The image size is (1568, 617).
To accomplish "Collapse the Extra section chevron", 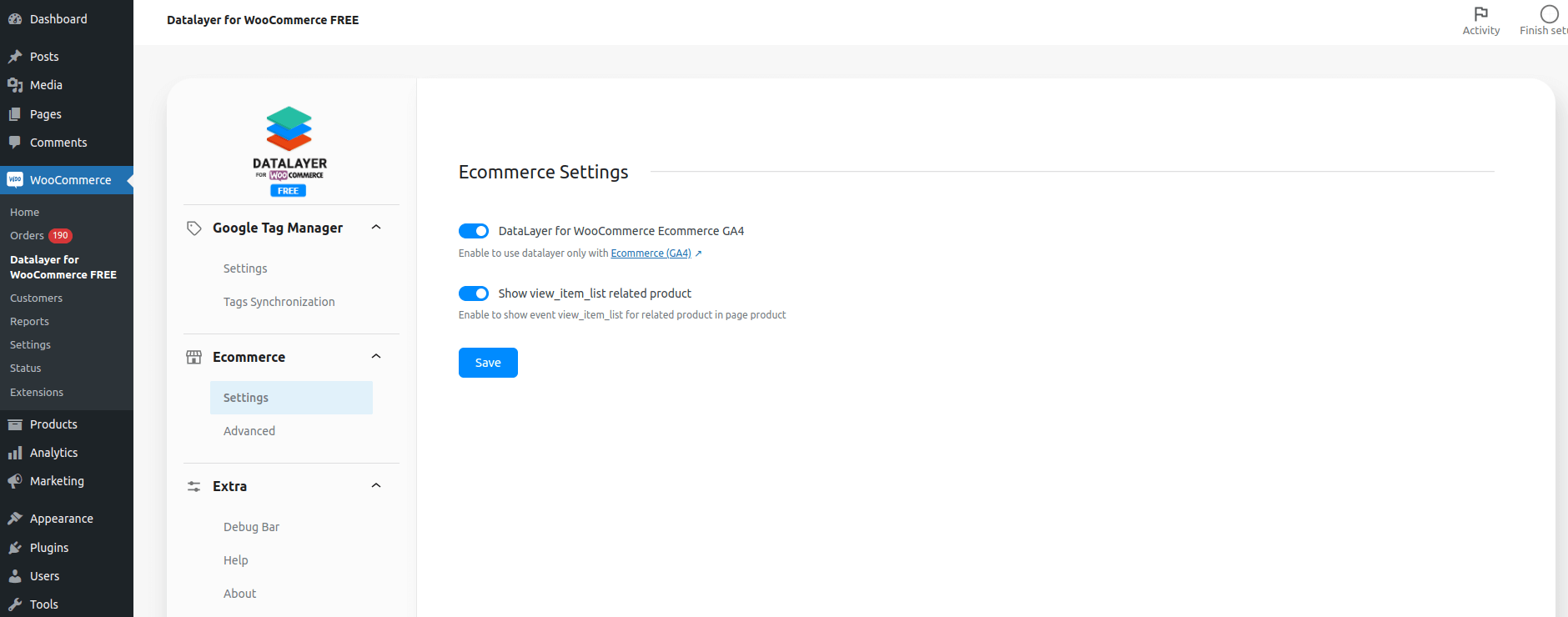I will pos(376,486).
